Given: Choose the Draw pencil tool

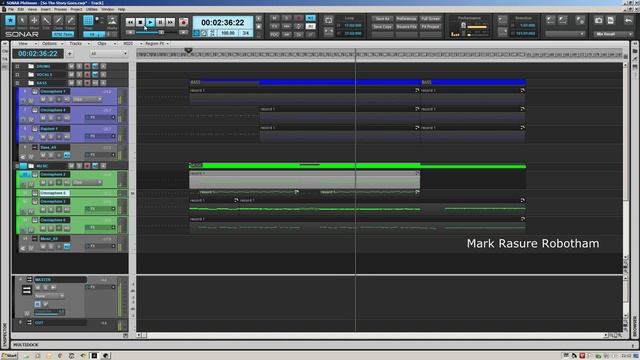Looking at the screenshot, I should [59, 20].
